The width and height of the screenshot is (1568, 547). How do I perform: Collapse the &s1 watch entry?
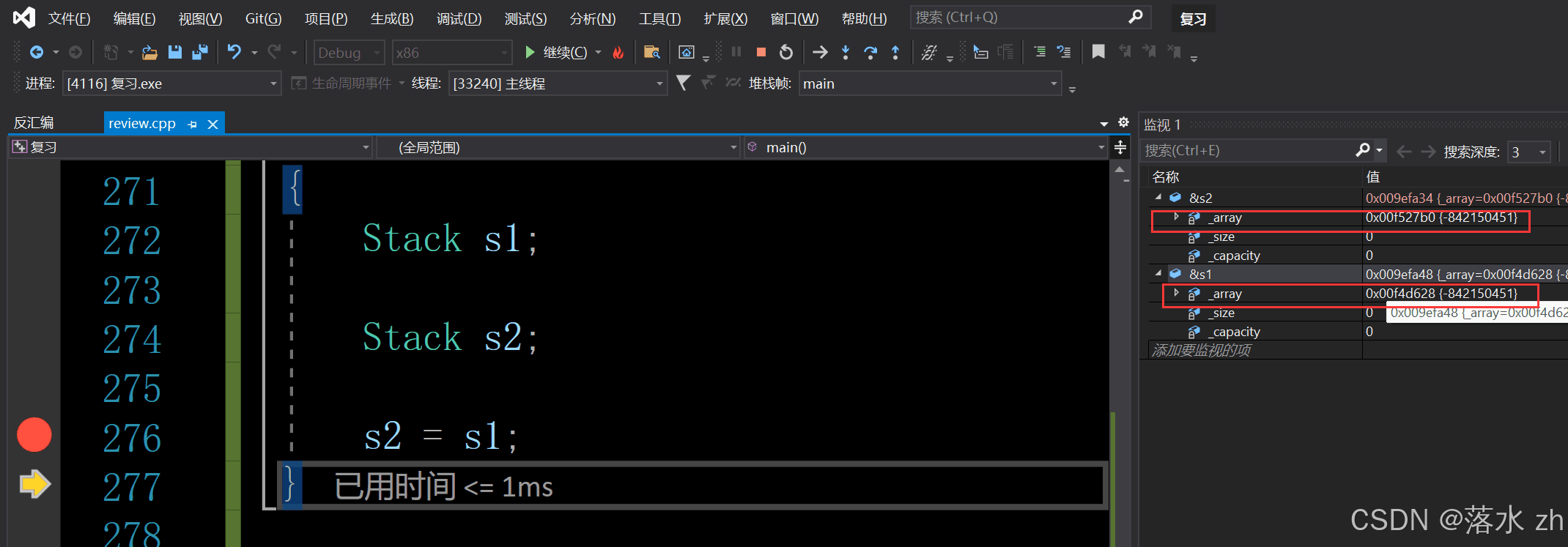pos(1158,273)
